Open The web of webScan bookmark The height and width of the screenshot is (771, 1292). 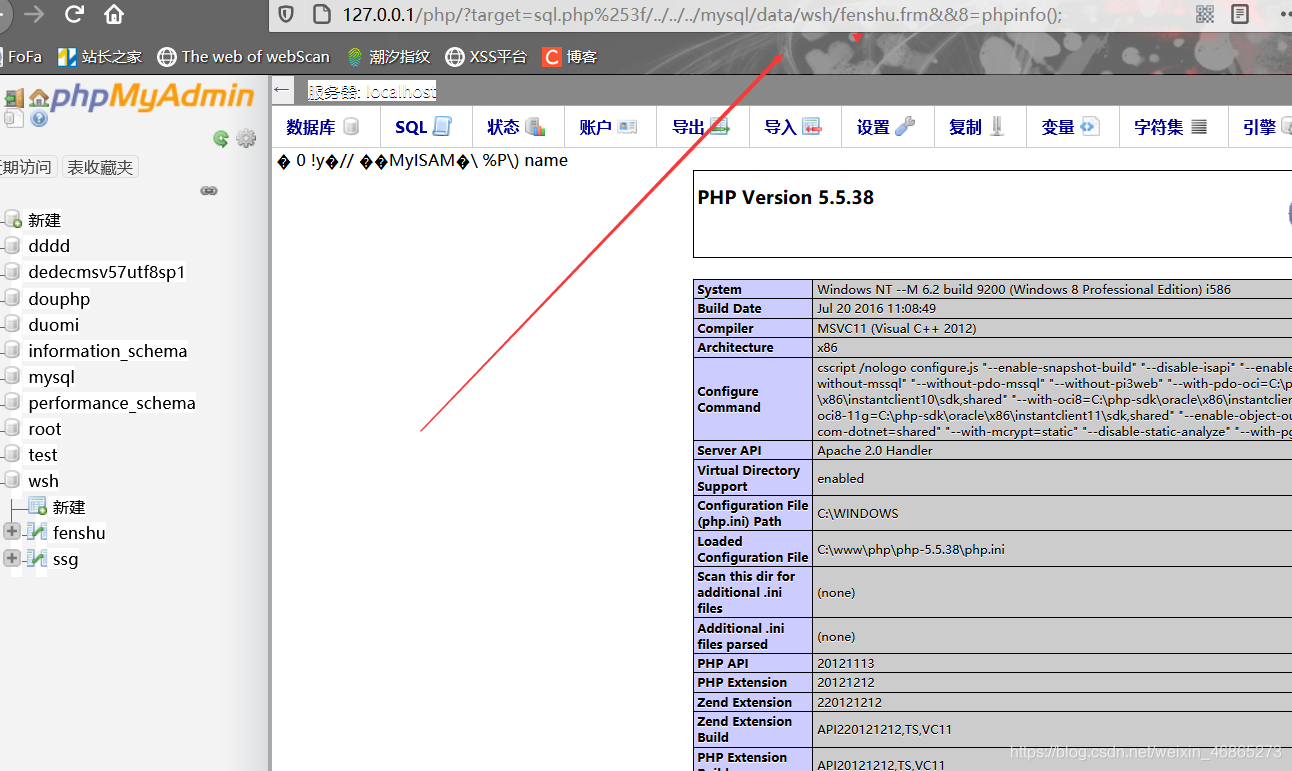243,57
